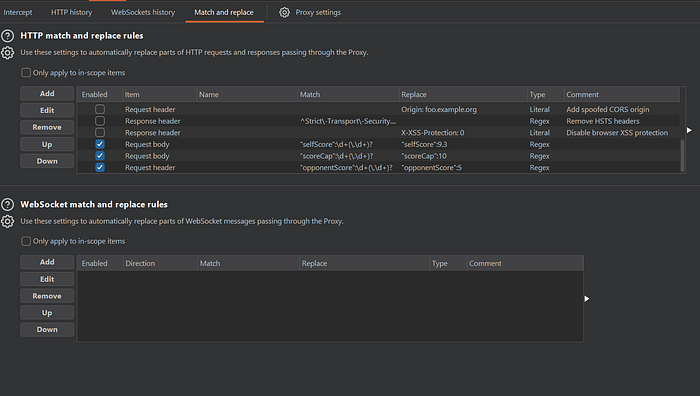The image size is (700, 396).
Task: Expand the HTTP rules table side arrow
Action: click(689, 130)
